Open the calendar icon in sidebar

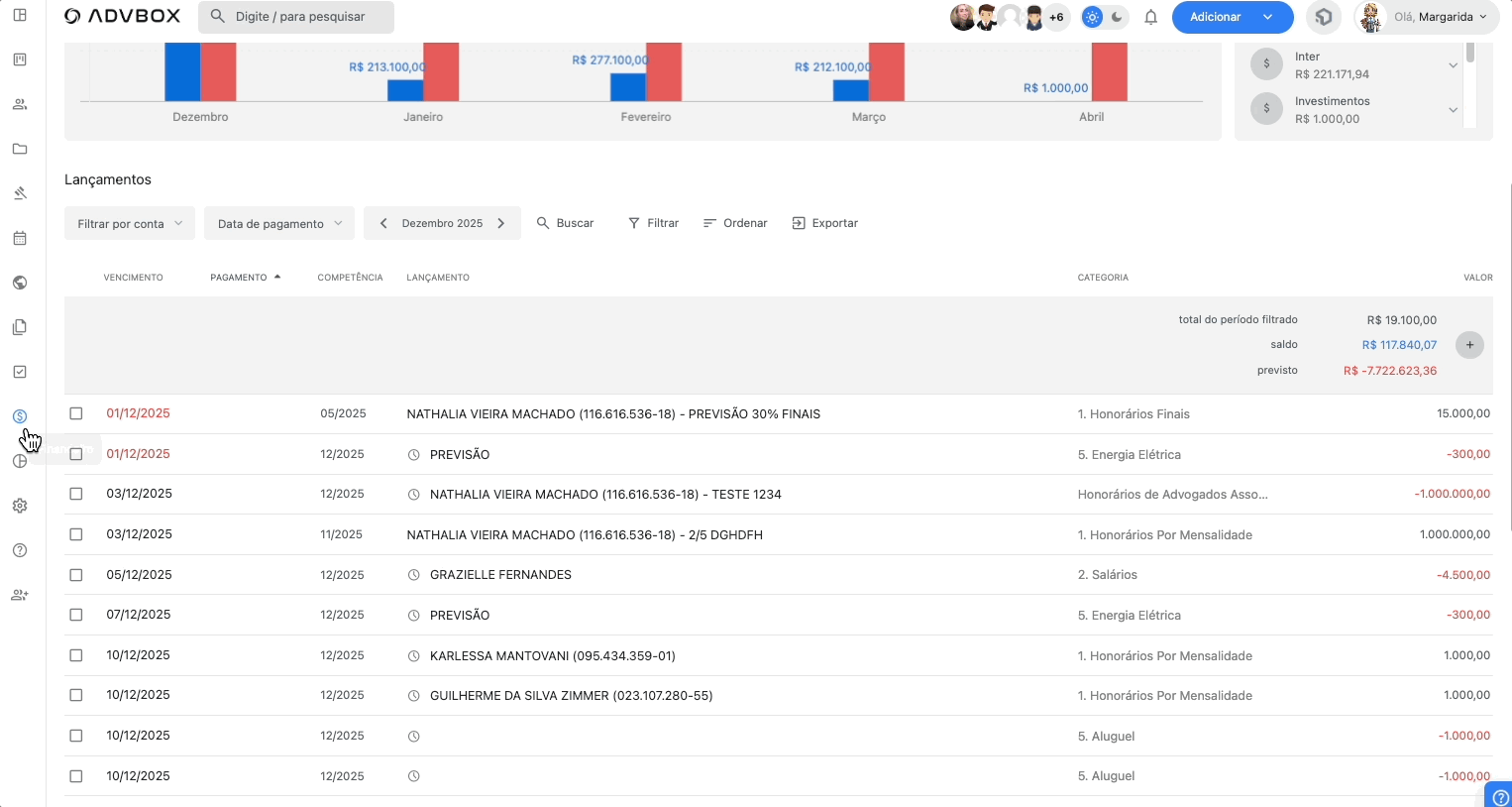(20, 238)
